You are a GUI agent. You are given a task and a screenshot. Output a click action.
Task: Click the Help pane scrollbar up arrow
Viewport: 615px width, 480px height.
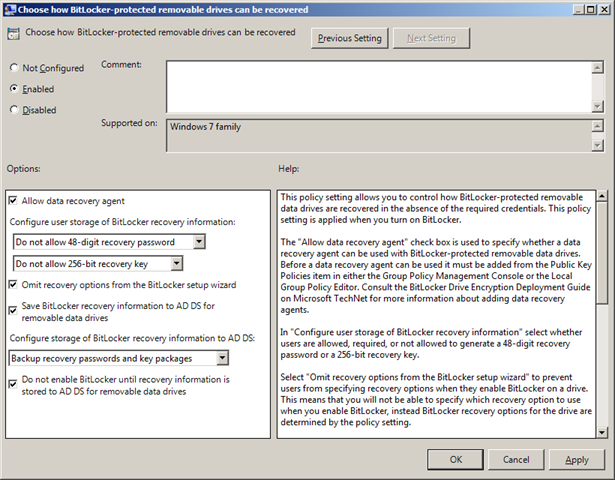(x=601, y=196)
